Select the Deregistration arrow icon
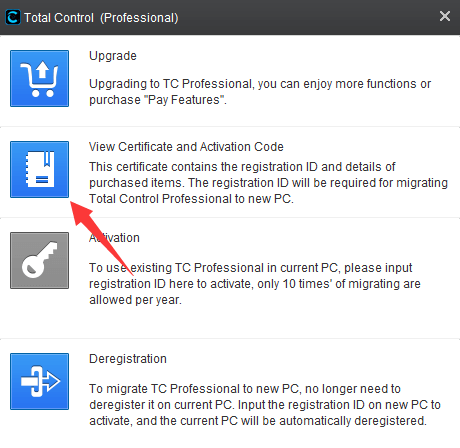 (x=39, y=381)
